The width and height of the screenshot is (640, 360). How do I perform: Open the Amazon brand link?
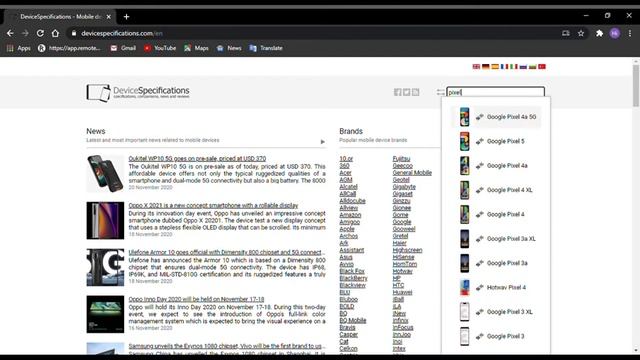[350, 215]
